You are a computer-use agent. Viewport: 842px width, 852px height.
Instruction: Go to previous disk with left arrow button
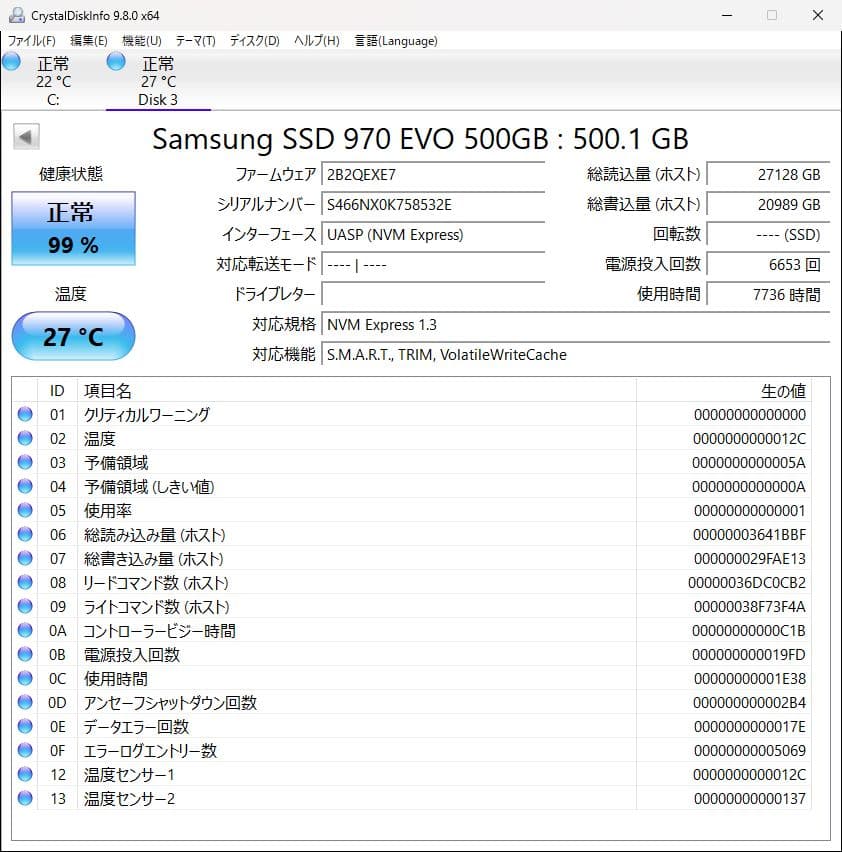(x=26, y=137)
